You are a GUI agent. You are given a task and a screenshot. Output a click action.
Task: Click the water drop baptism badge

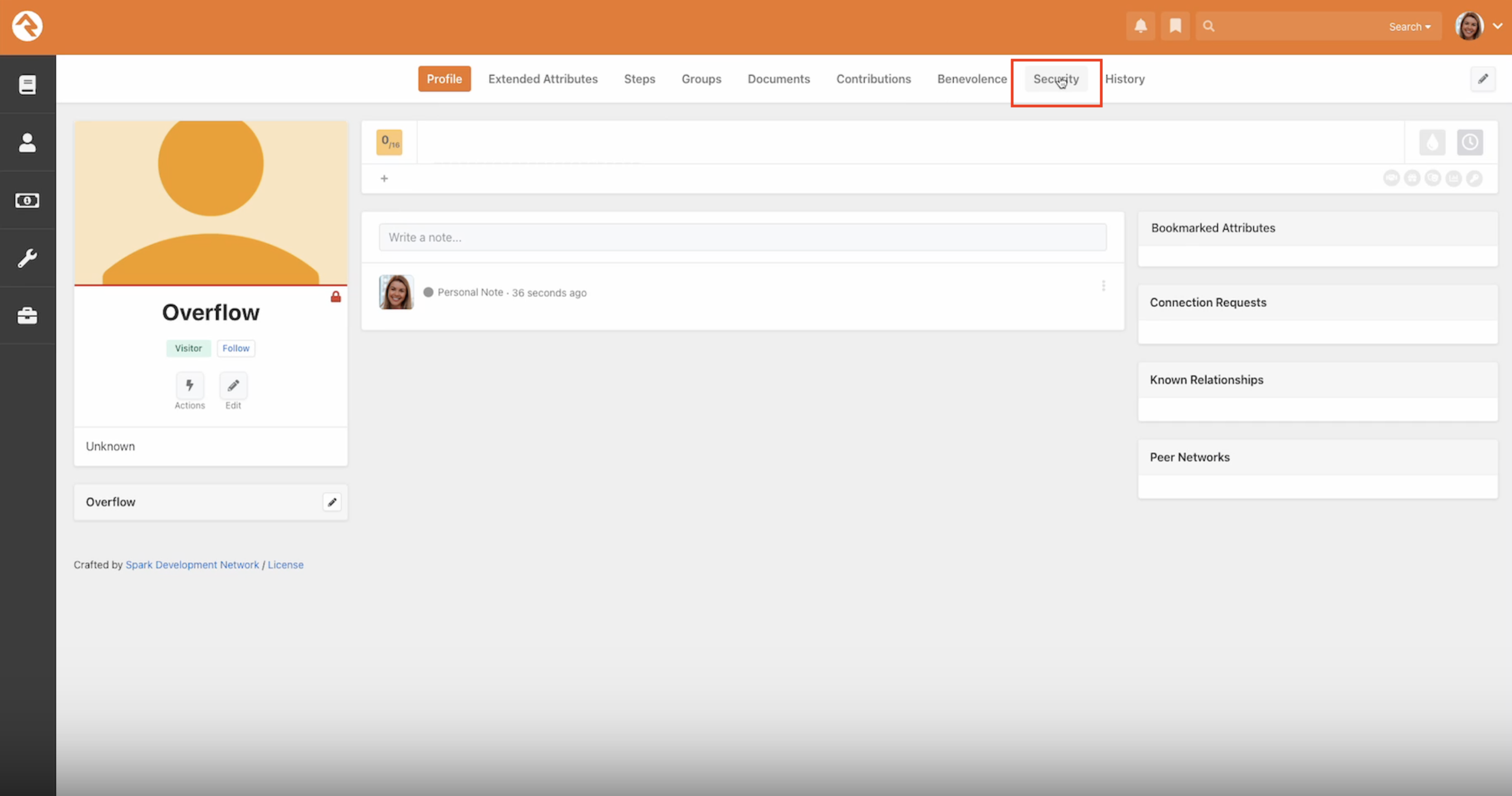coord(1432,142)
